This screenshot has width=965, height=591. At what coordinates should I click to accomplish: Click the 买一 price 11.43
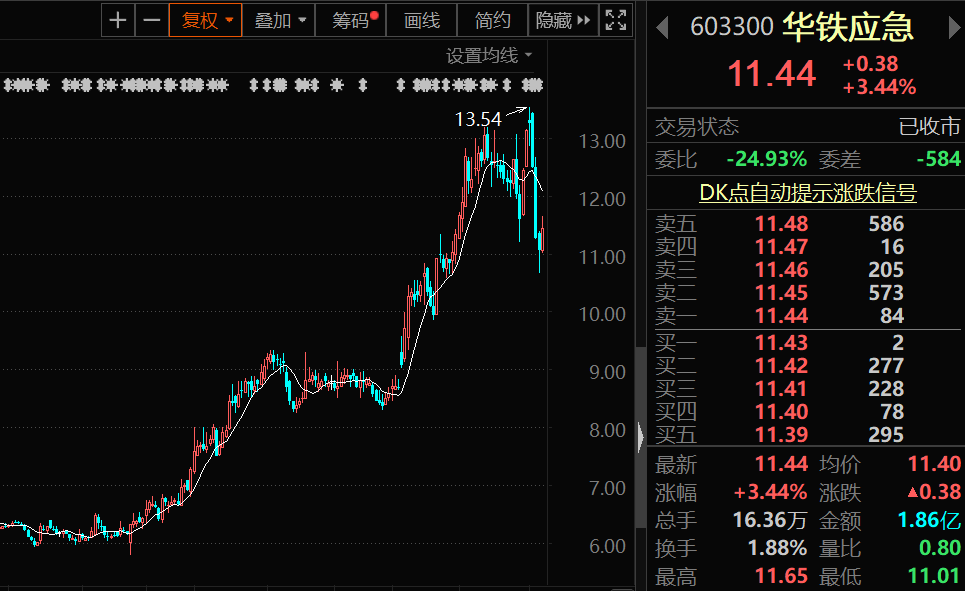pyautogui.click(x=781, y=343)
